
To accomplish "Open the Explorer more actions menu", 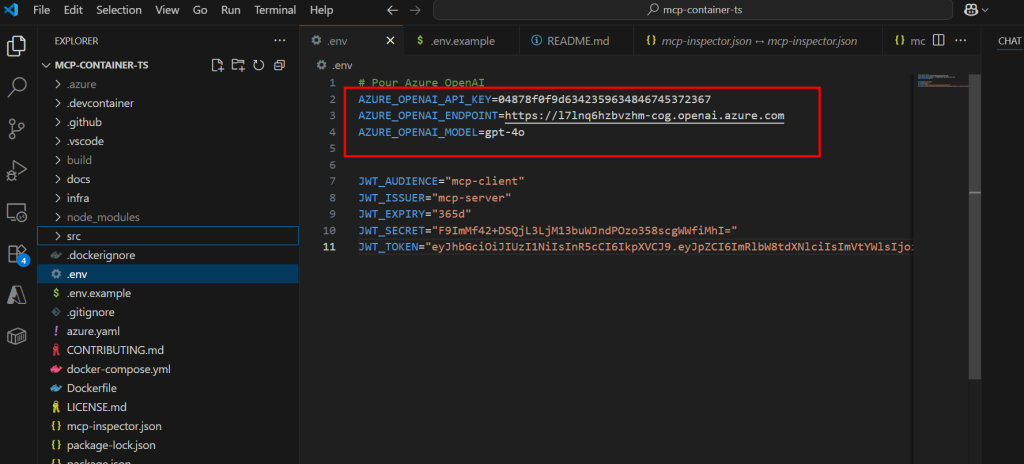I will 280,41.
